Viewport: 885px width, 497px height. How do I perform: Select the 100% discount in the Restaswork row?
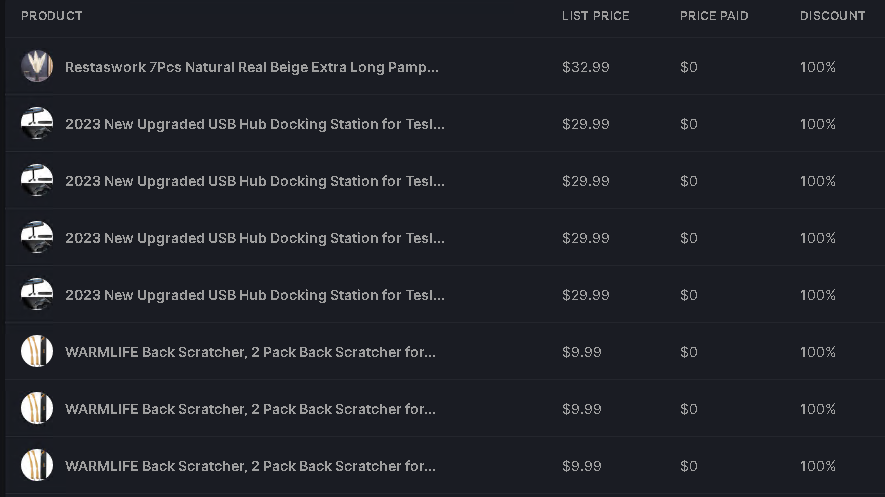point(817,67)
